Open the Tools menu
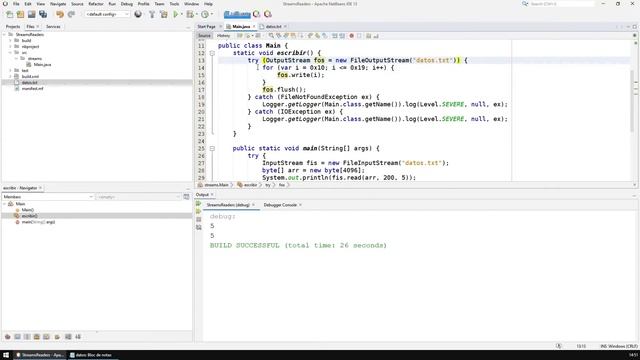The height and width of the screenshot is (360, 640). pyautogui.click(x=174, y=4)
